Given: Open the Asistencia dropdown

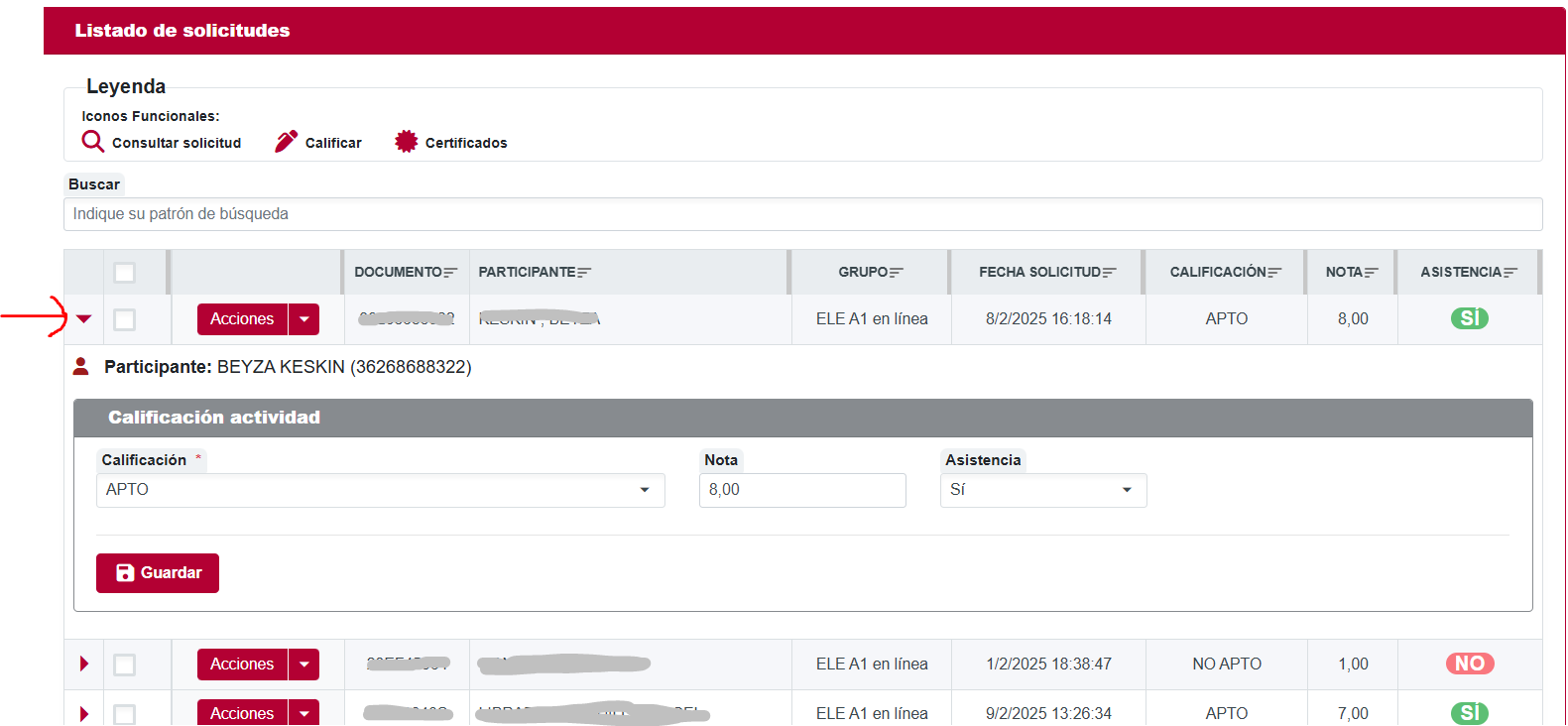Looking at the screenshot, I should coord(1042,490).
